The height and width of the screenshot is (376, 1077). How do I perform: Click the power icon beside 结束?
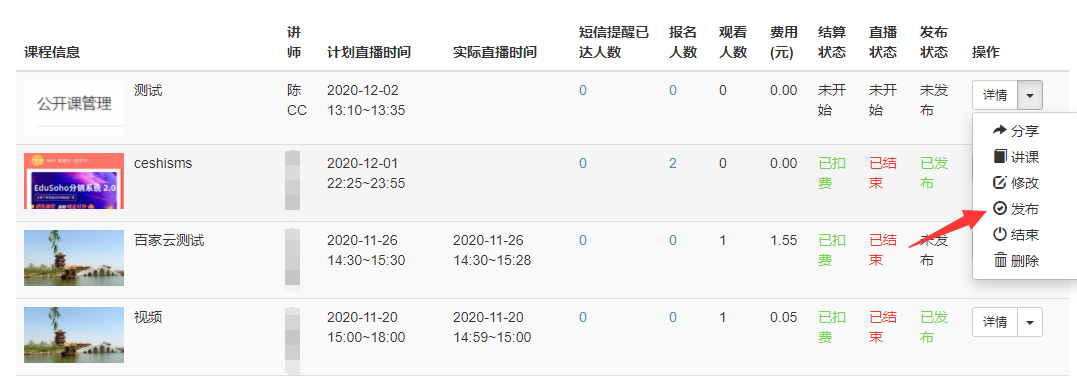[1000, 235]
